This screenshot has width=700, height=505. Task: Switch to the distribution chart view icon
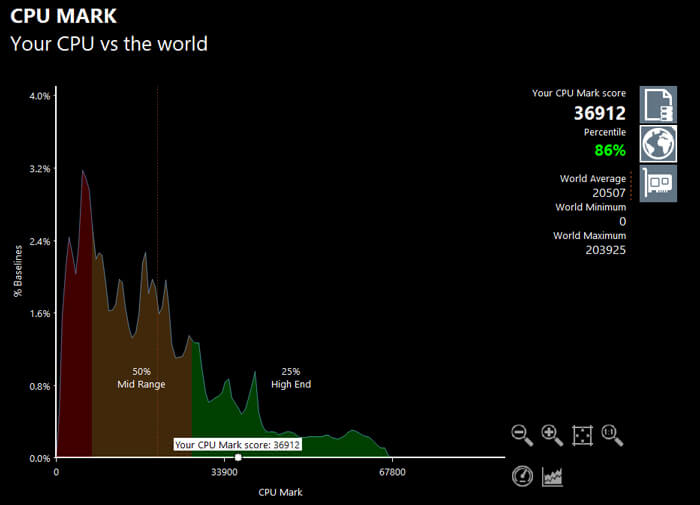tap(552, 476)
